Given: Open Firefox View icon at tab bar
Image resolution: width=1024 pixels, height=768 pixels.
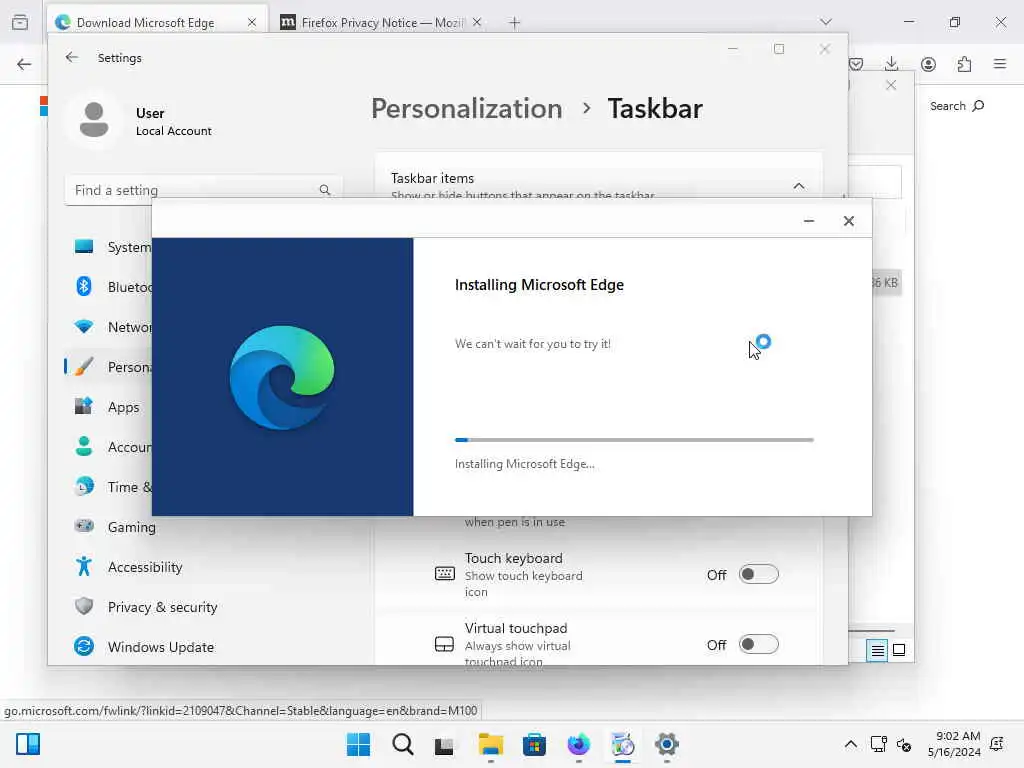Looking at the screenshot, I should coord(20,22).
